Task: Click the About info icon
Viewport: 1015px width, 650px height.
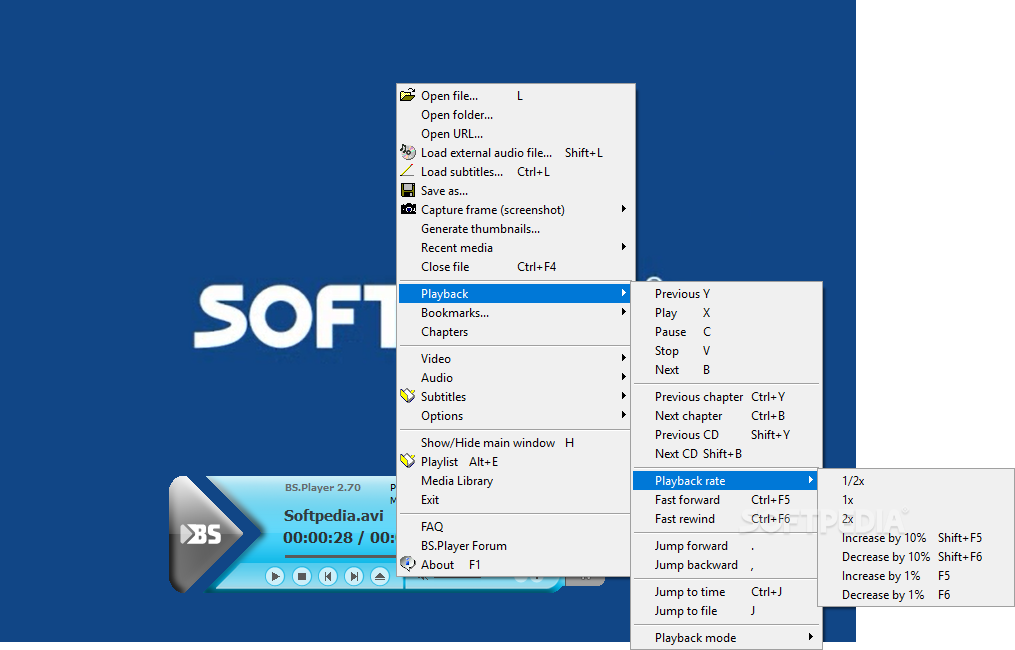Action: click(407, 564)
